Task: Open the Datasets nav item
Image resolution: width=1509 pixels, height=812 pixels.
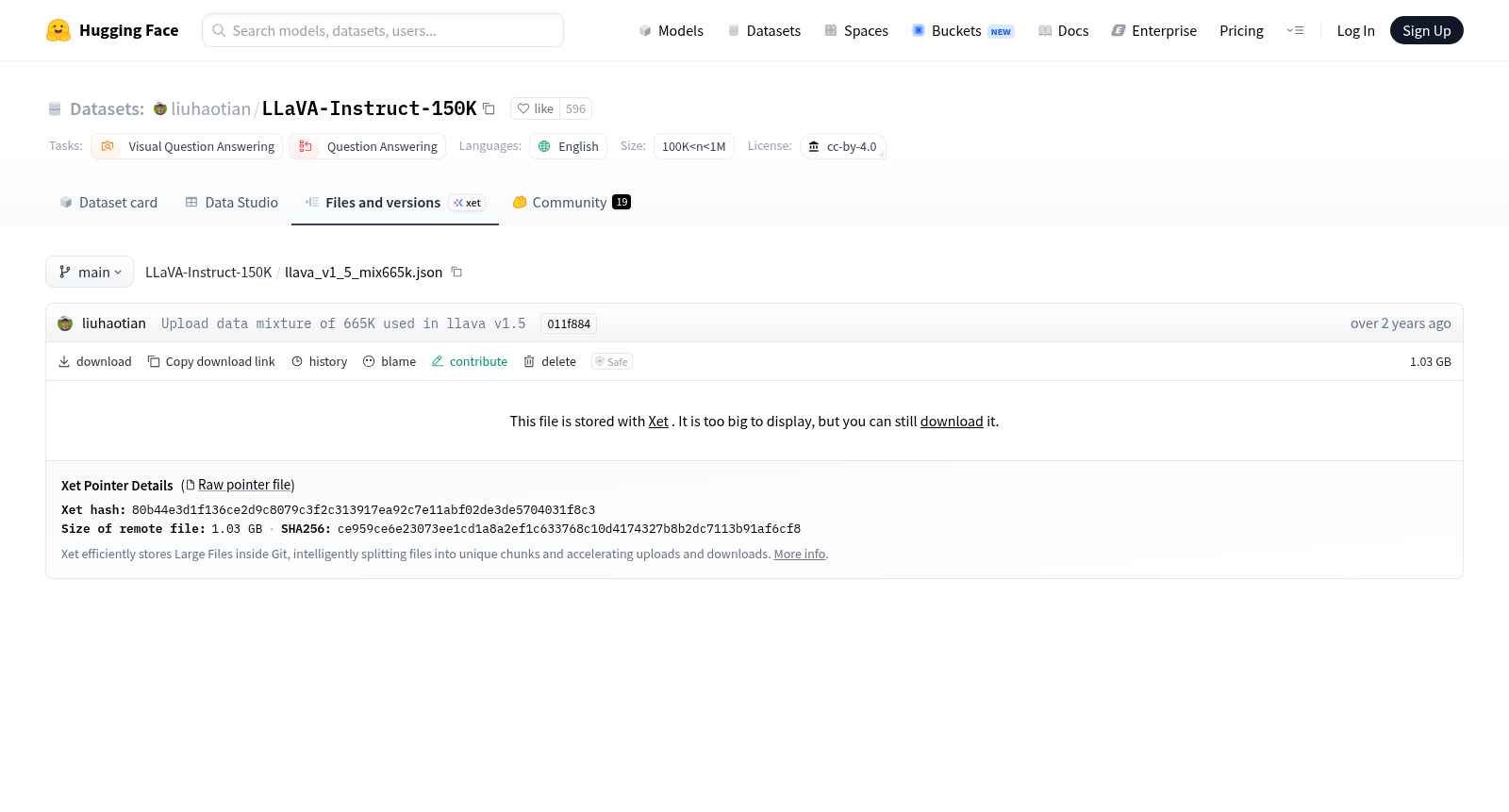Action: point(764,30)
